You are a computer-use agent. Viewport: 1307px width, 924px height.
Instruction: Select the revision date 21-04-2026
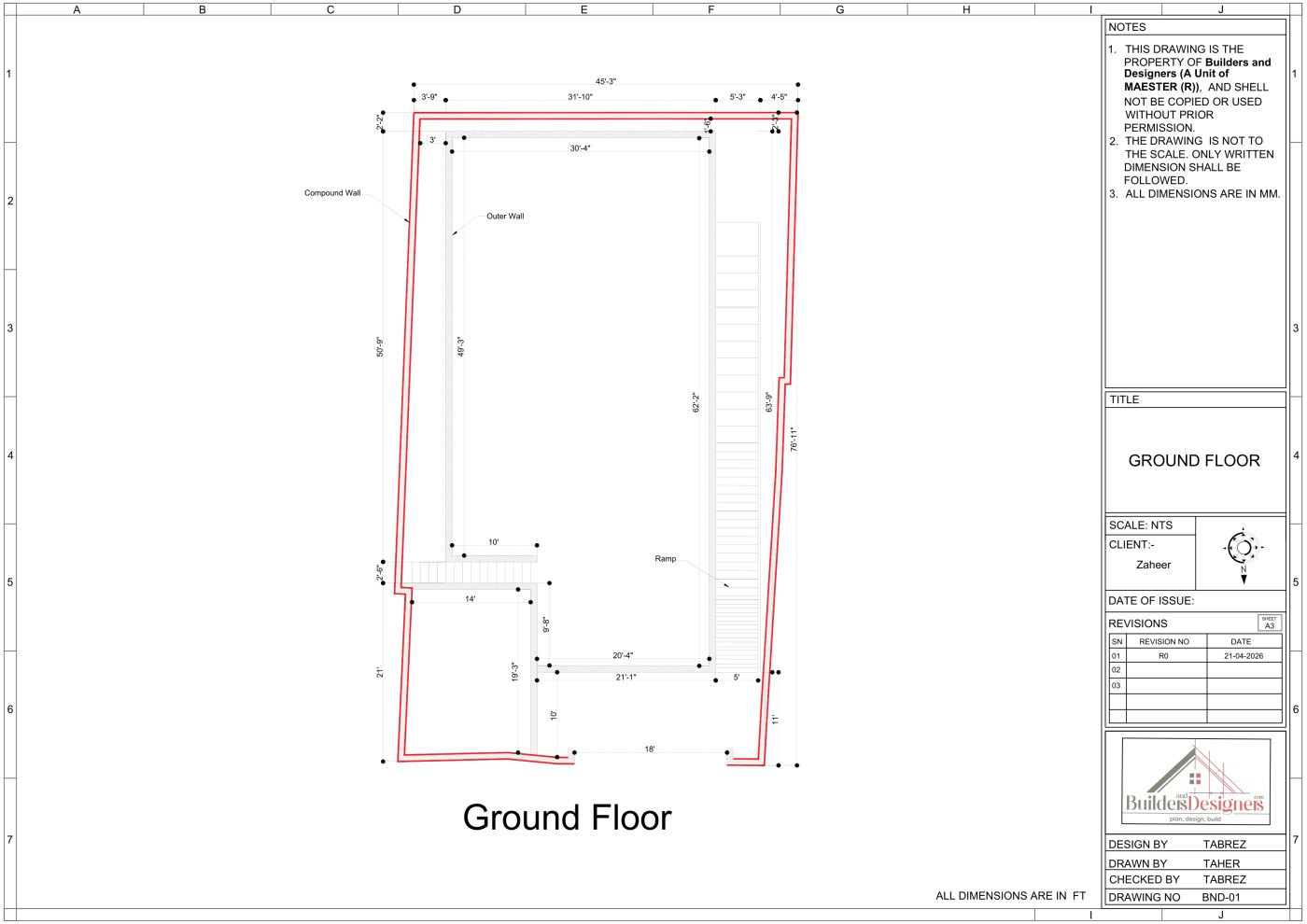click(1244, 656)
